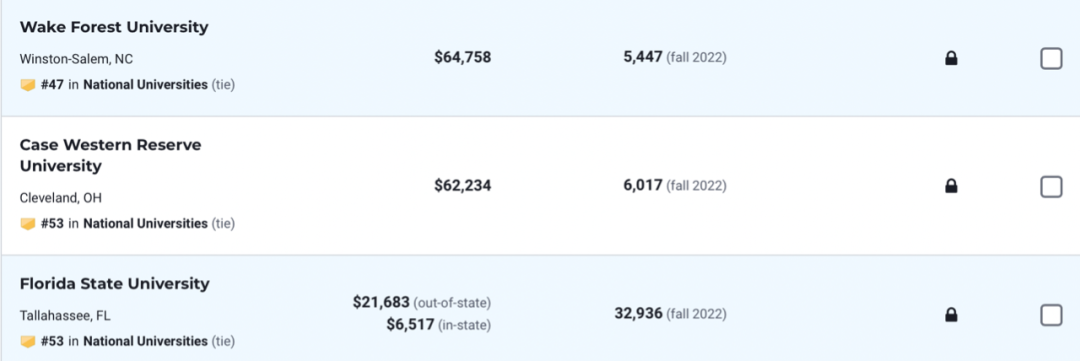1080x361 pixels.
Task: Click National Universities link under Florida State
Action: 145,341
